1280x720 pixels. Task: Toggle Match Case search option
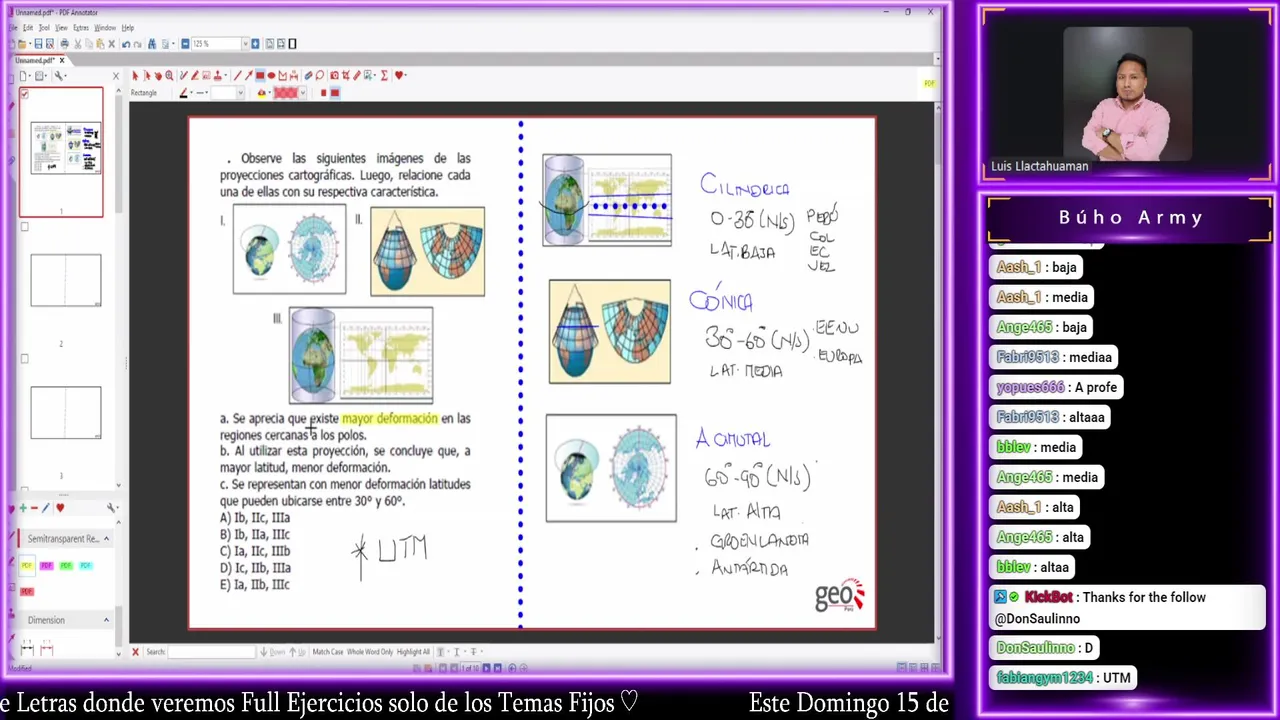[328, 652]
